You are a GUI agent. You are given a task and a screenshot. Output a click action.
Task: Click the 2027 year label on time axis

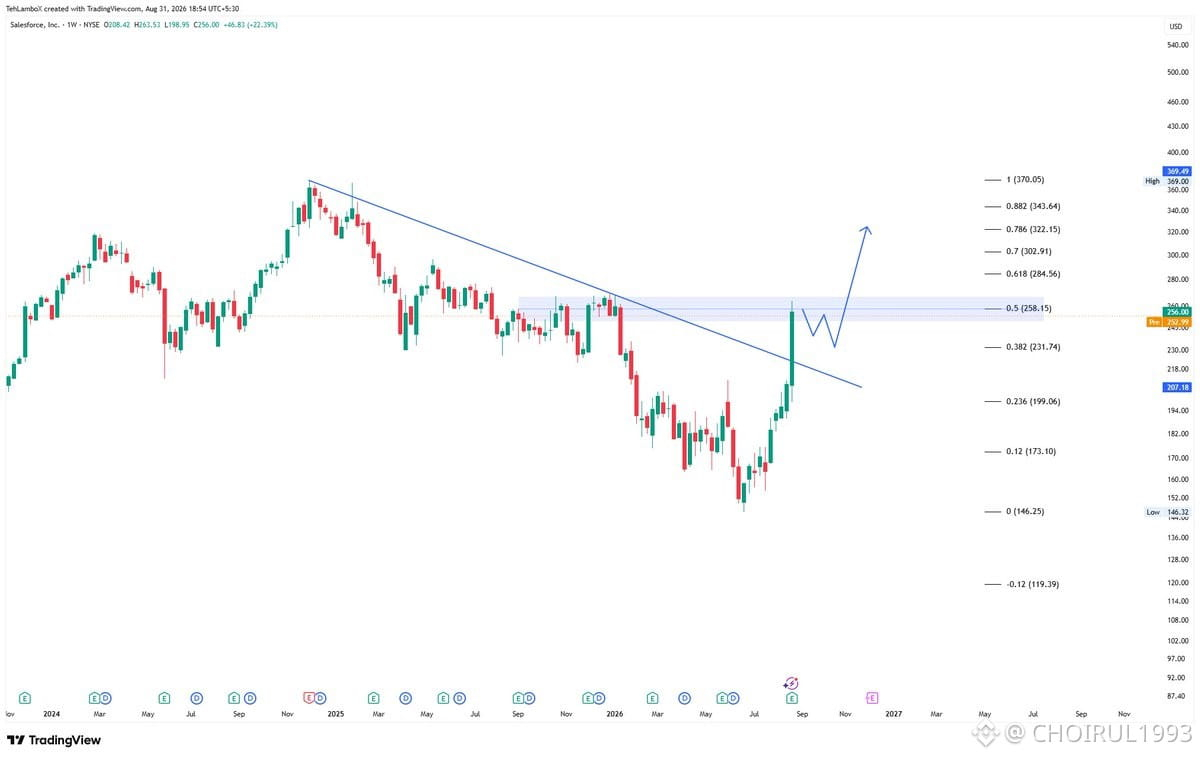coord(893,714)
